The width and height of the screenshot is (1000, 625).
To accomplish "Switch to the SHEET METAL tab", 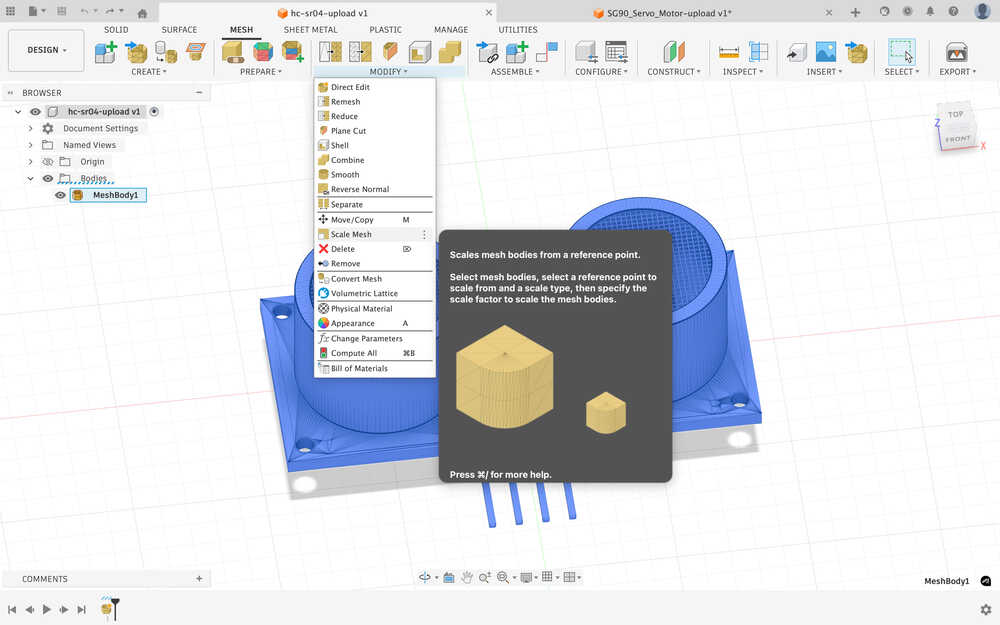I will [x=310, y=30].
